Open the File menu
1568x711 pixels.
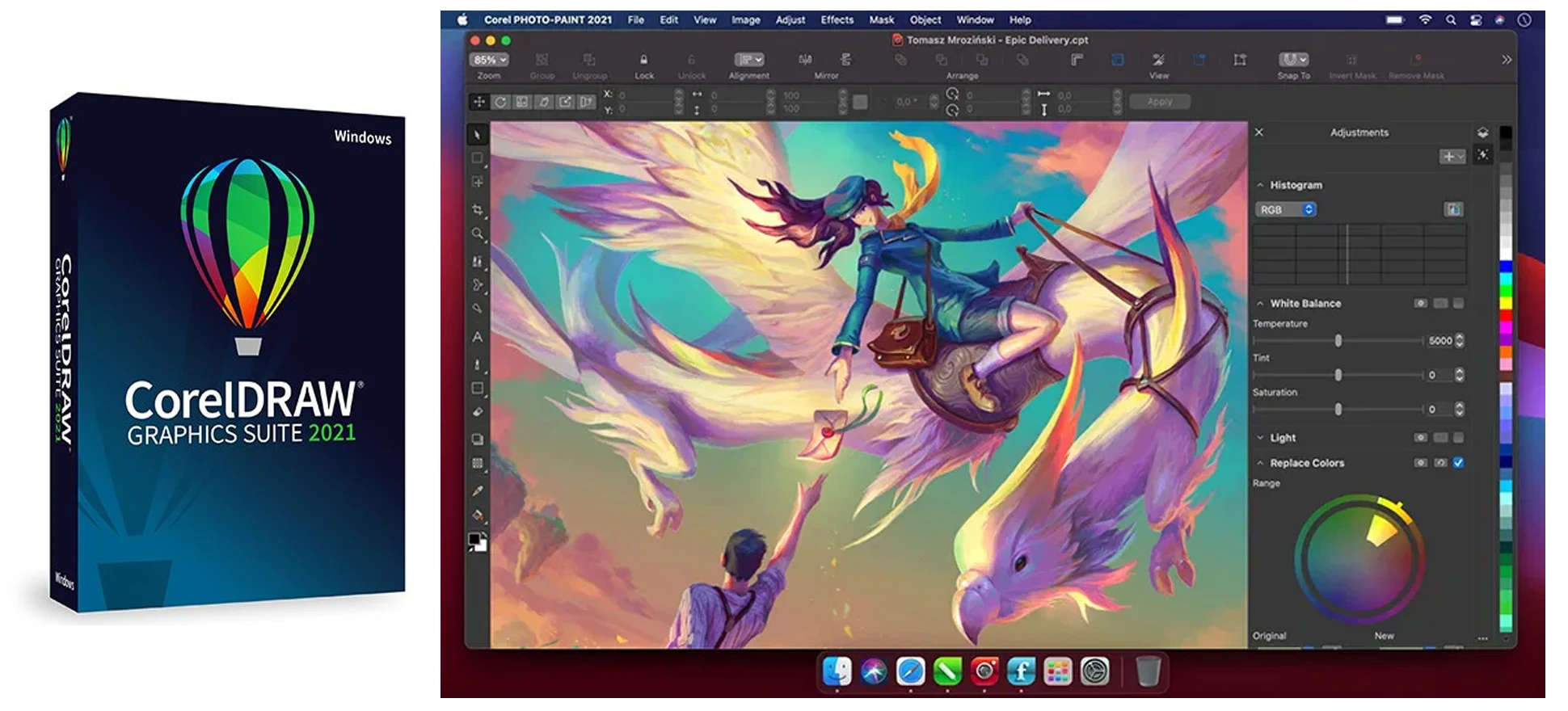coord(636,19)
